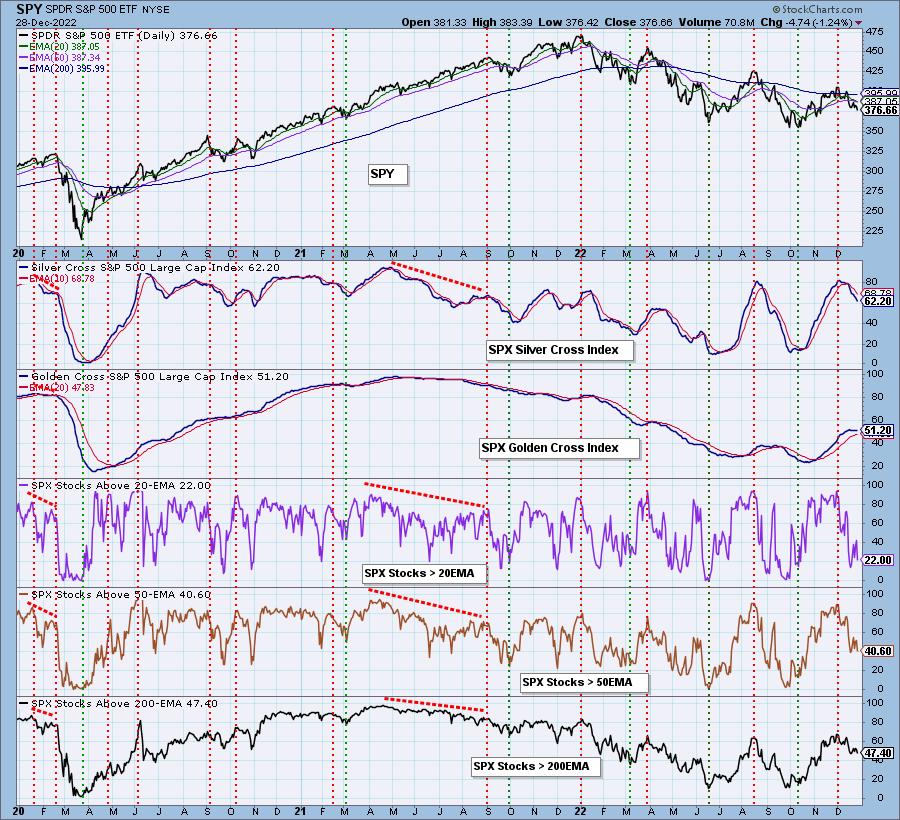Click the 22 year label on top time axis

(x=581, y=253)
